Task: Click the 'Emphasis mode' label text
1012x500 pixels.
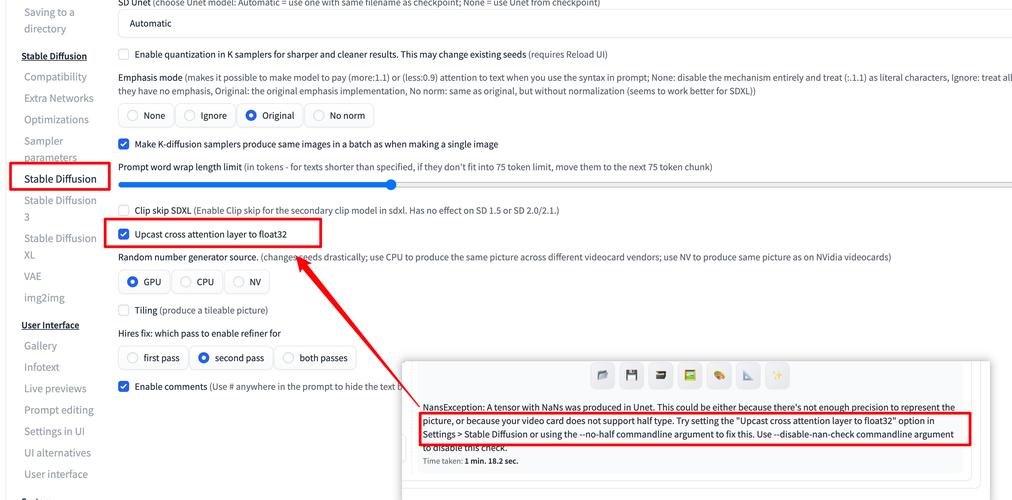Action: point(151,77)
